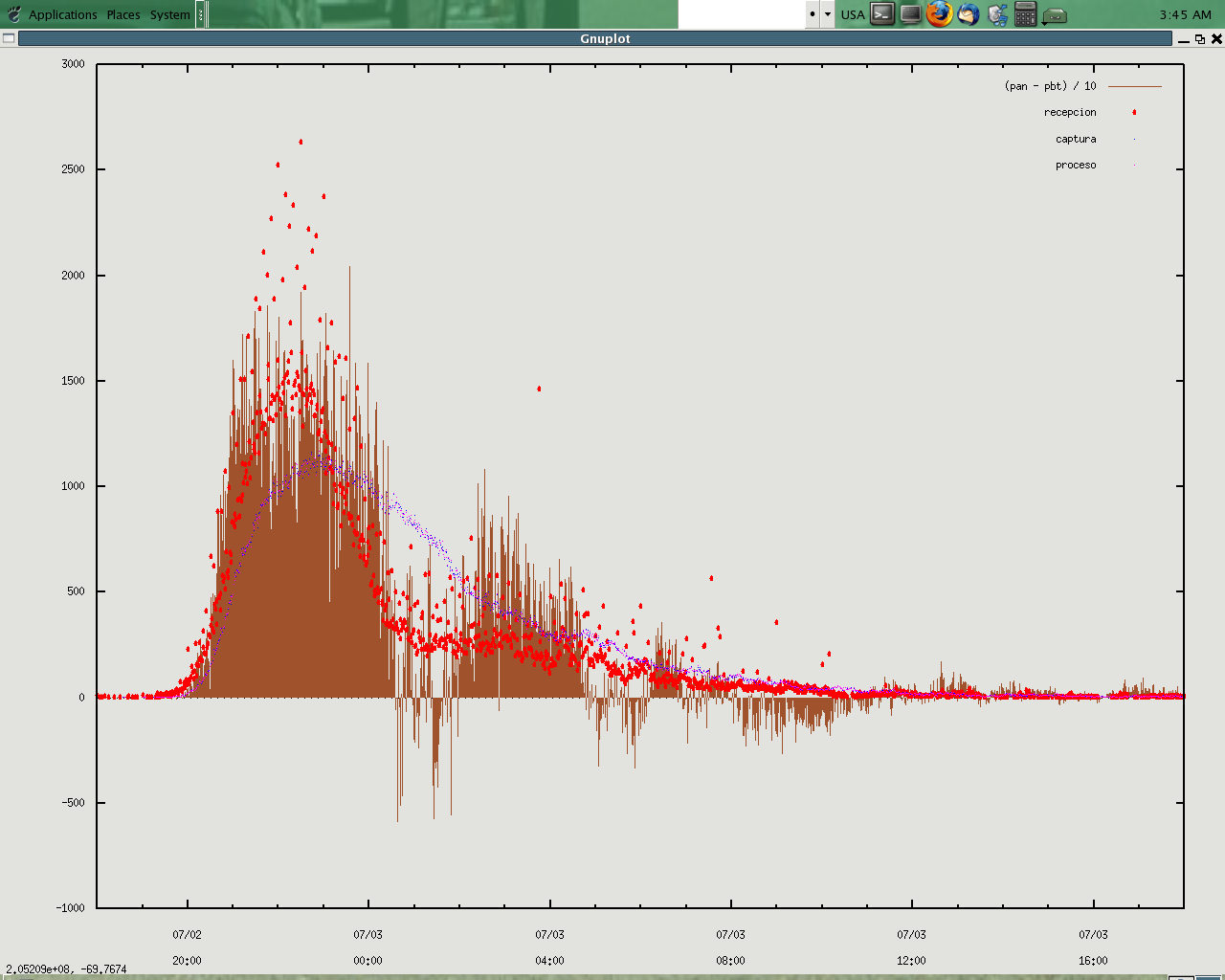
Task: Click the music player icon in panel
Action: pos(997,14)
